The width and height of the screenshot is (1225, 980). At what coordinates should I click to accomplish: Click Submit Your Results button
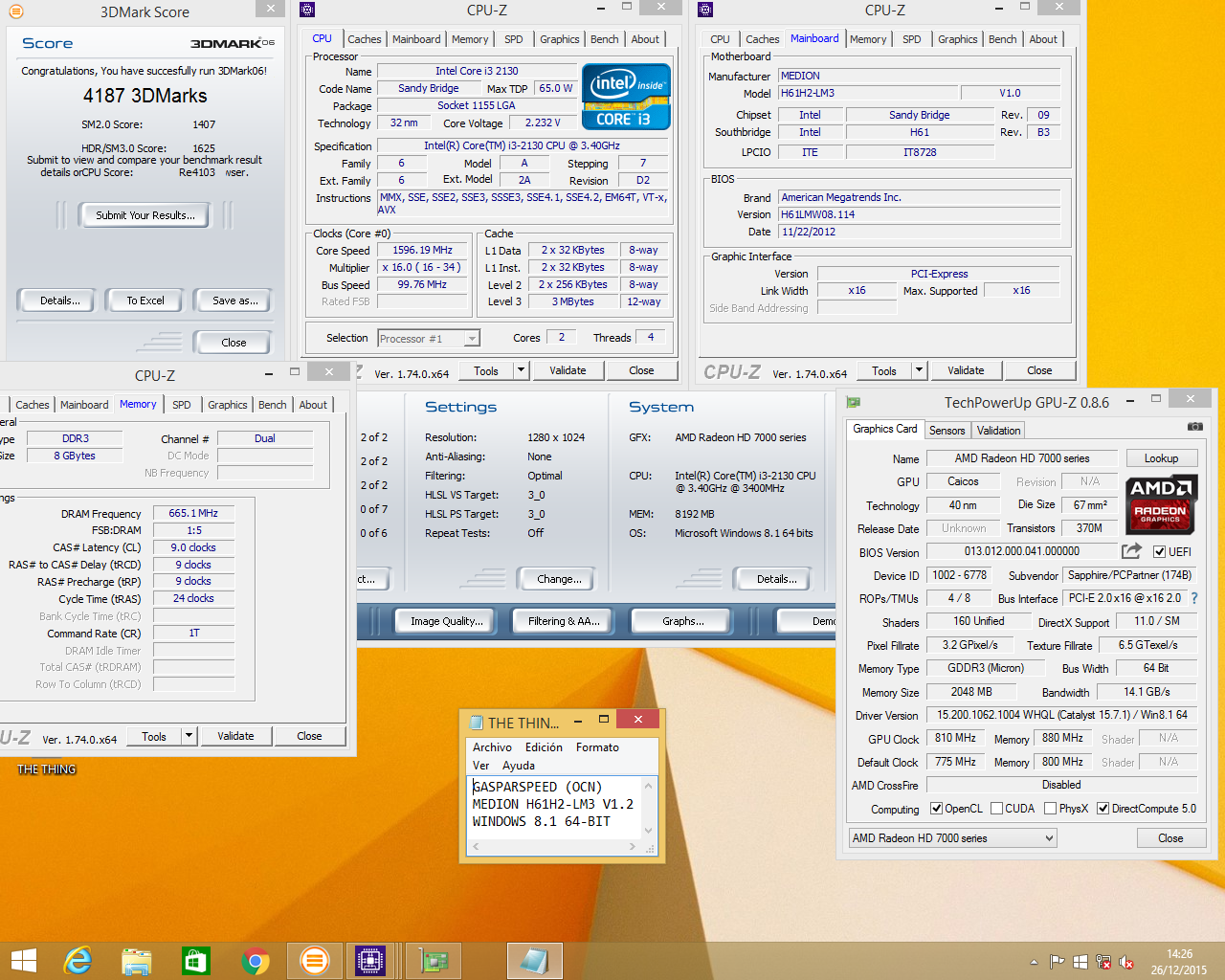click(x=145, y=215)
